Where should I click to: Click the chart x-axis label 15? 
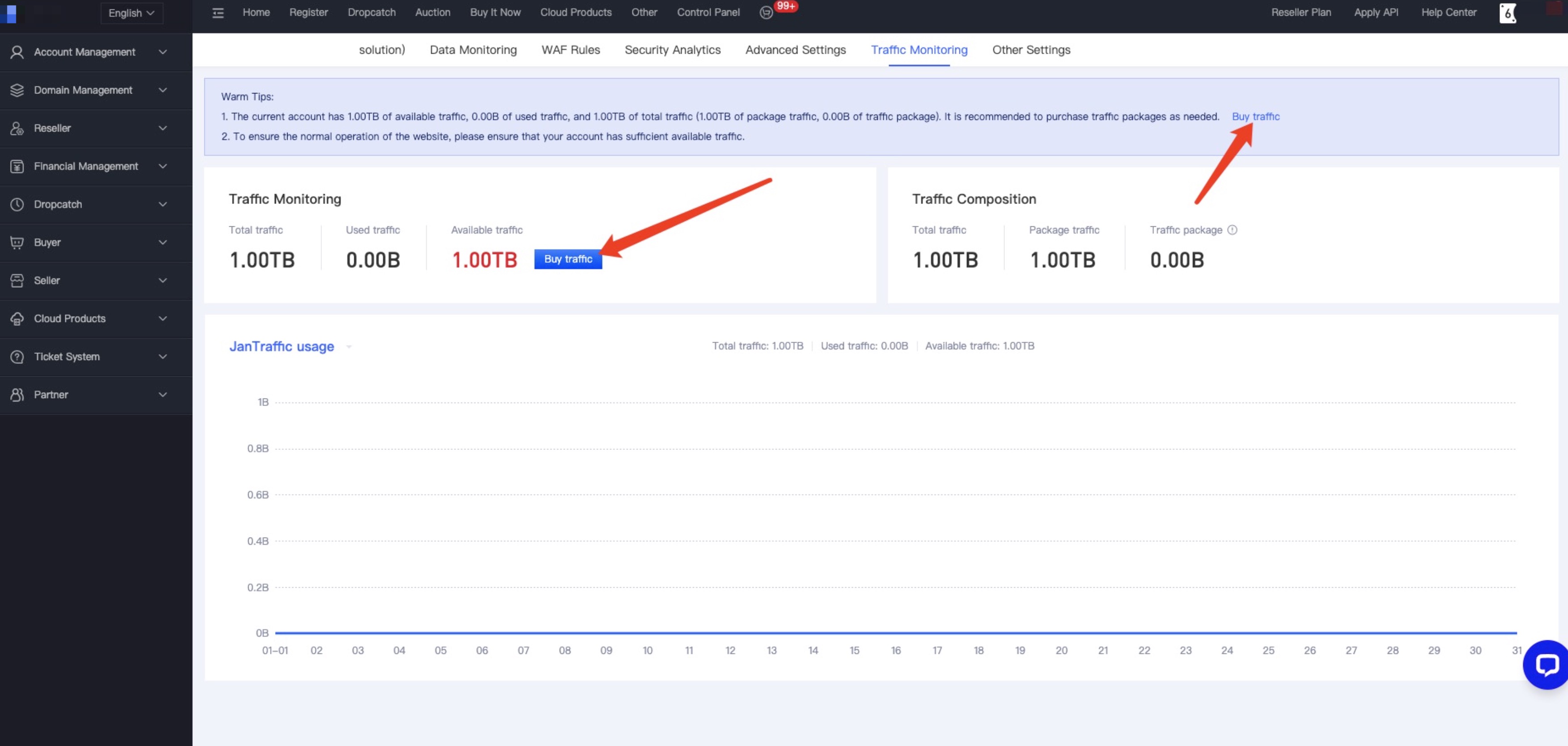click(x=854, y=650)
